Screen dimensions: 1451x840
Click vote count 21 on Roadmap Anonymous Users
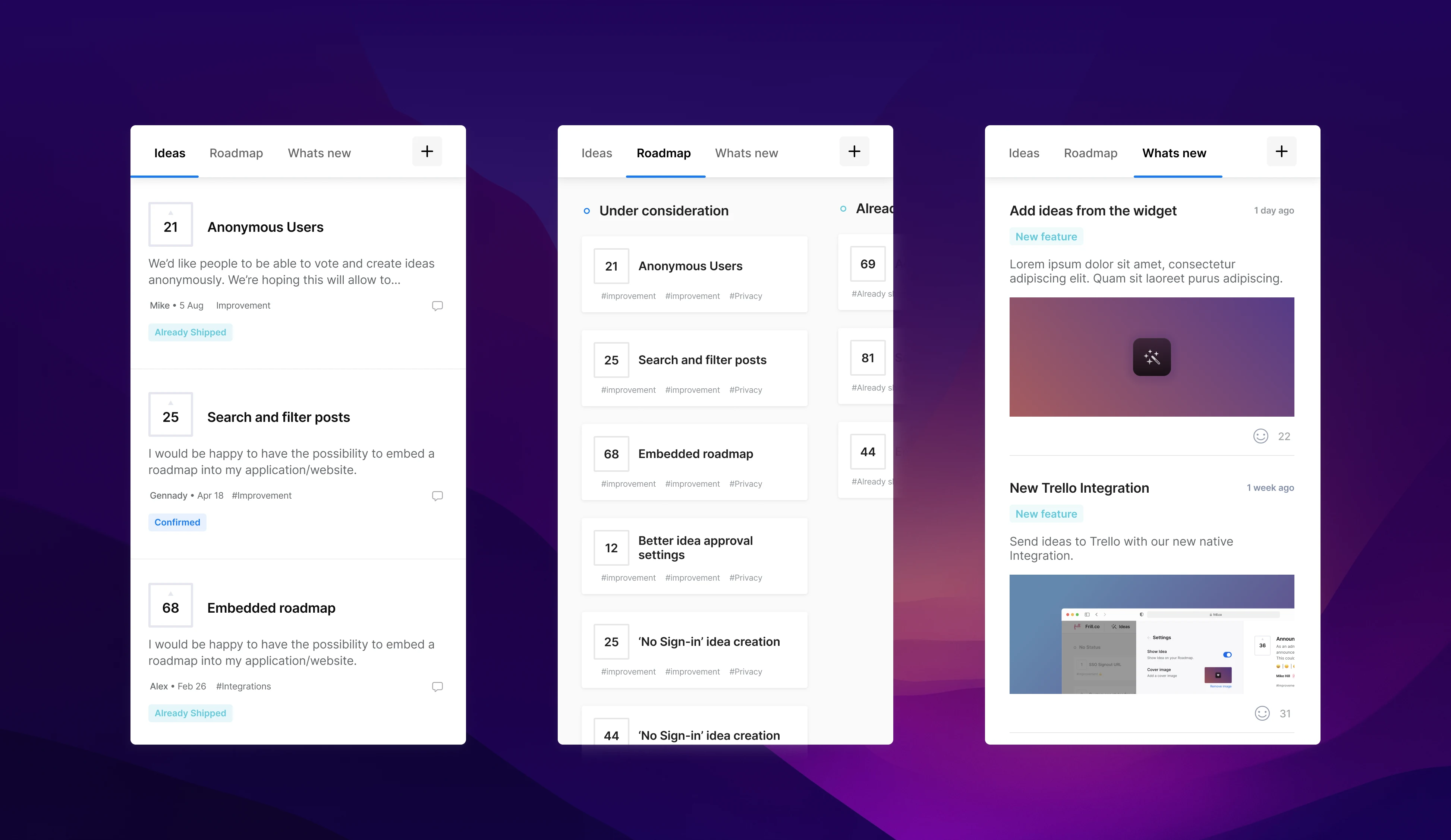(x=611, y=266)
